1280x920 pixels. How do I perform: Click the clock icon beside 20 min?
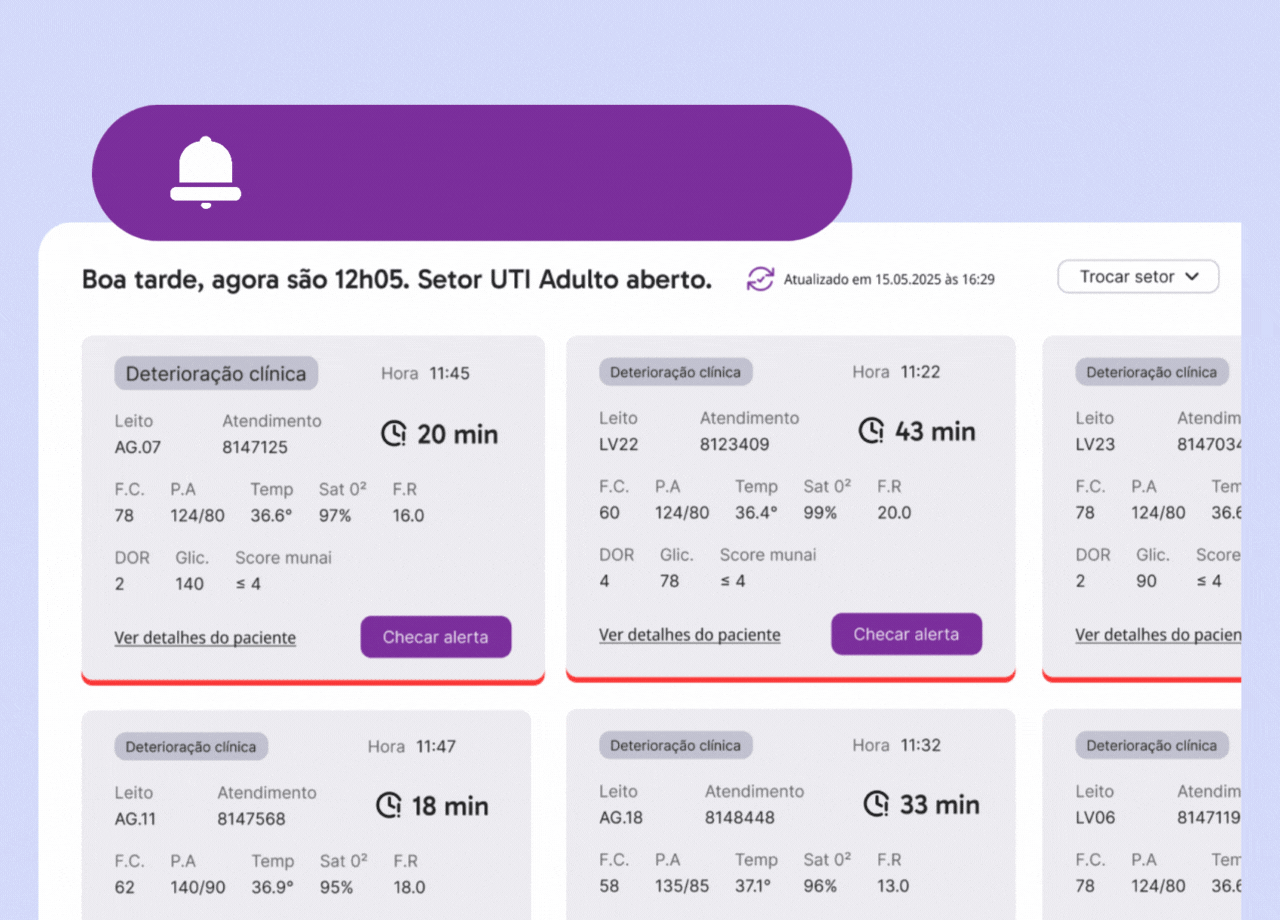tap(395, 434)
